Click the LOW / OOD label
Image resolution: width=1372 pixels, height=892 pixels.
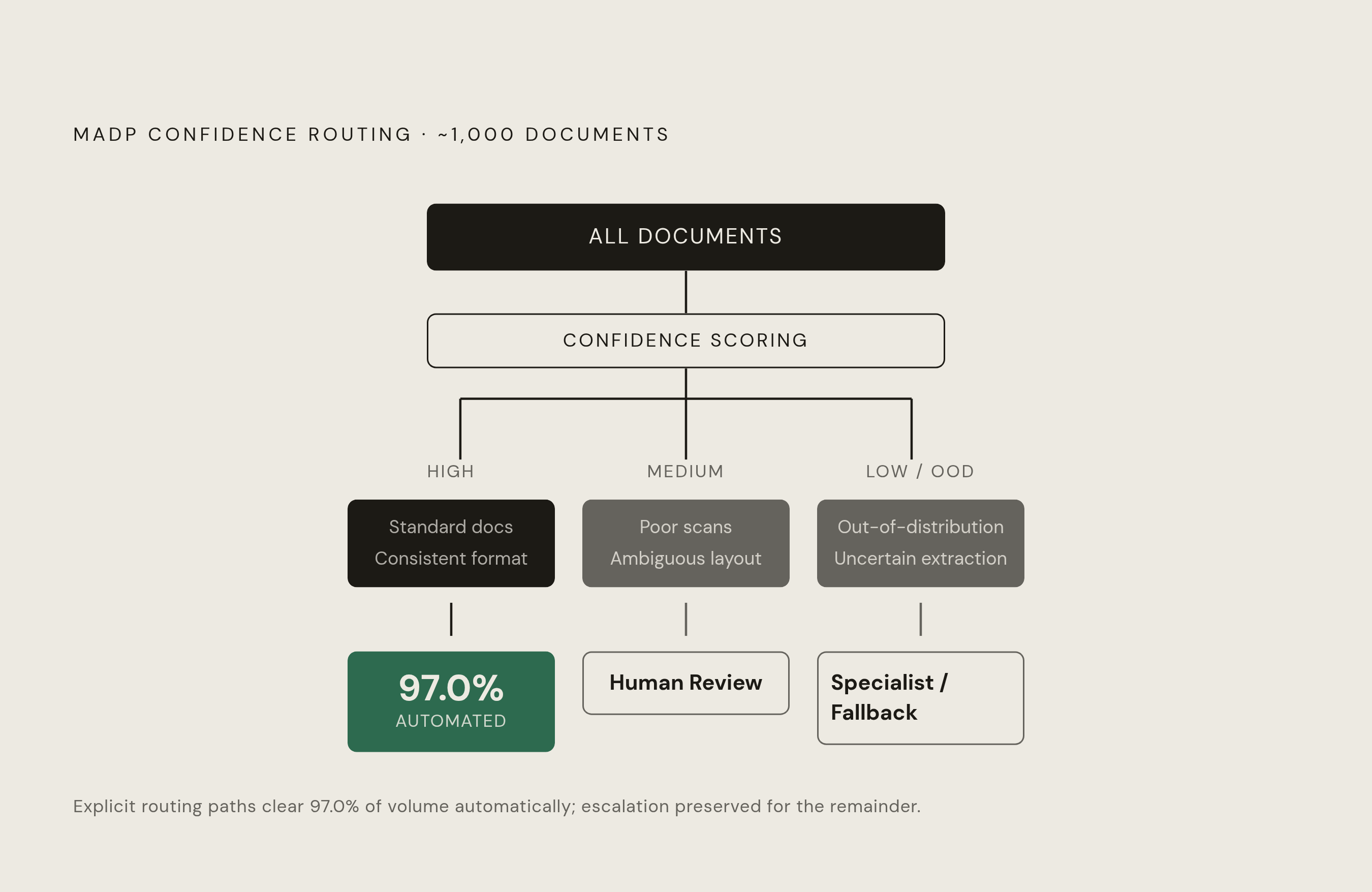(920, 472)
